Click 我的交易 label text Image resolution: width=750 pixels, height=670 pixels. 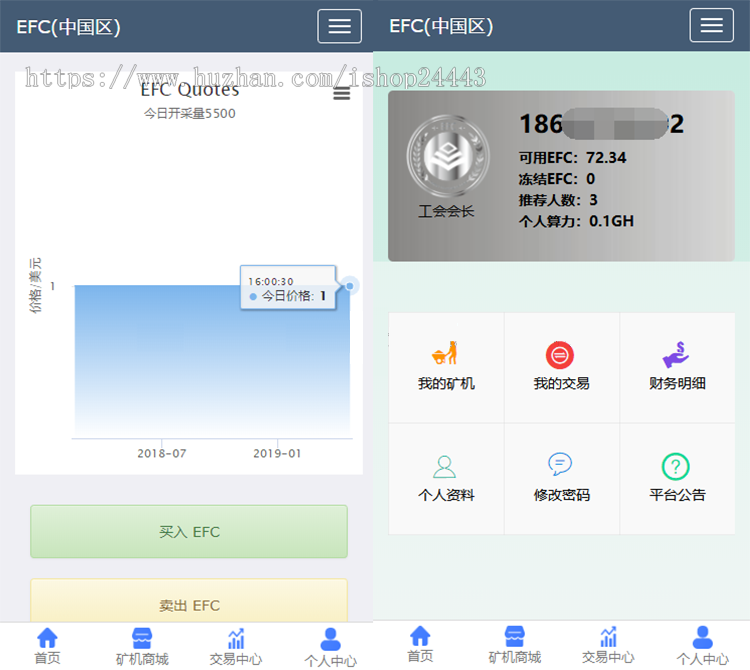point(562,384)
